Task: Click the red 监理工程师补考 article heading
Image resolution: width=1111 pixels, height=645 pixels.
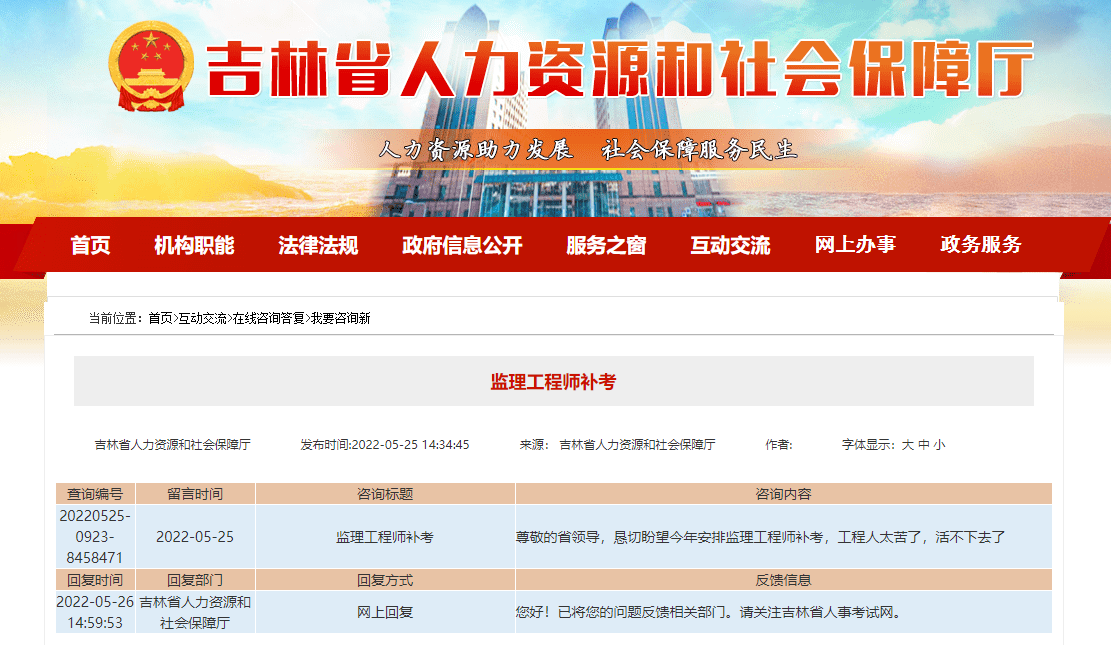Action: 553,381
